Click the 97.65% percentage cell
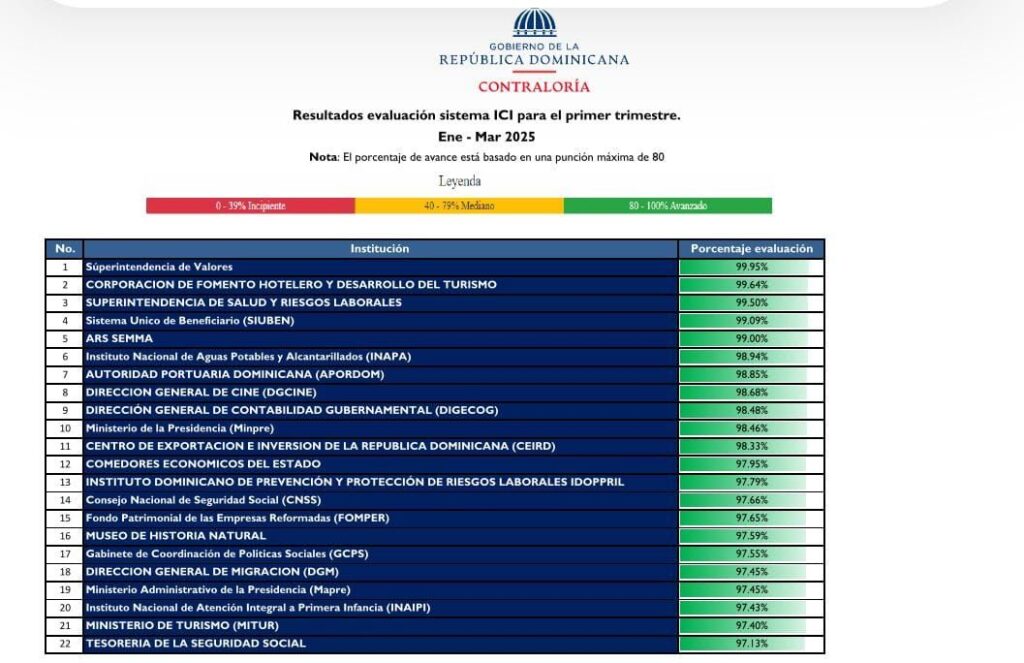This screenshot has height=663, width=1024. [x=752, y=518]
